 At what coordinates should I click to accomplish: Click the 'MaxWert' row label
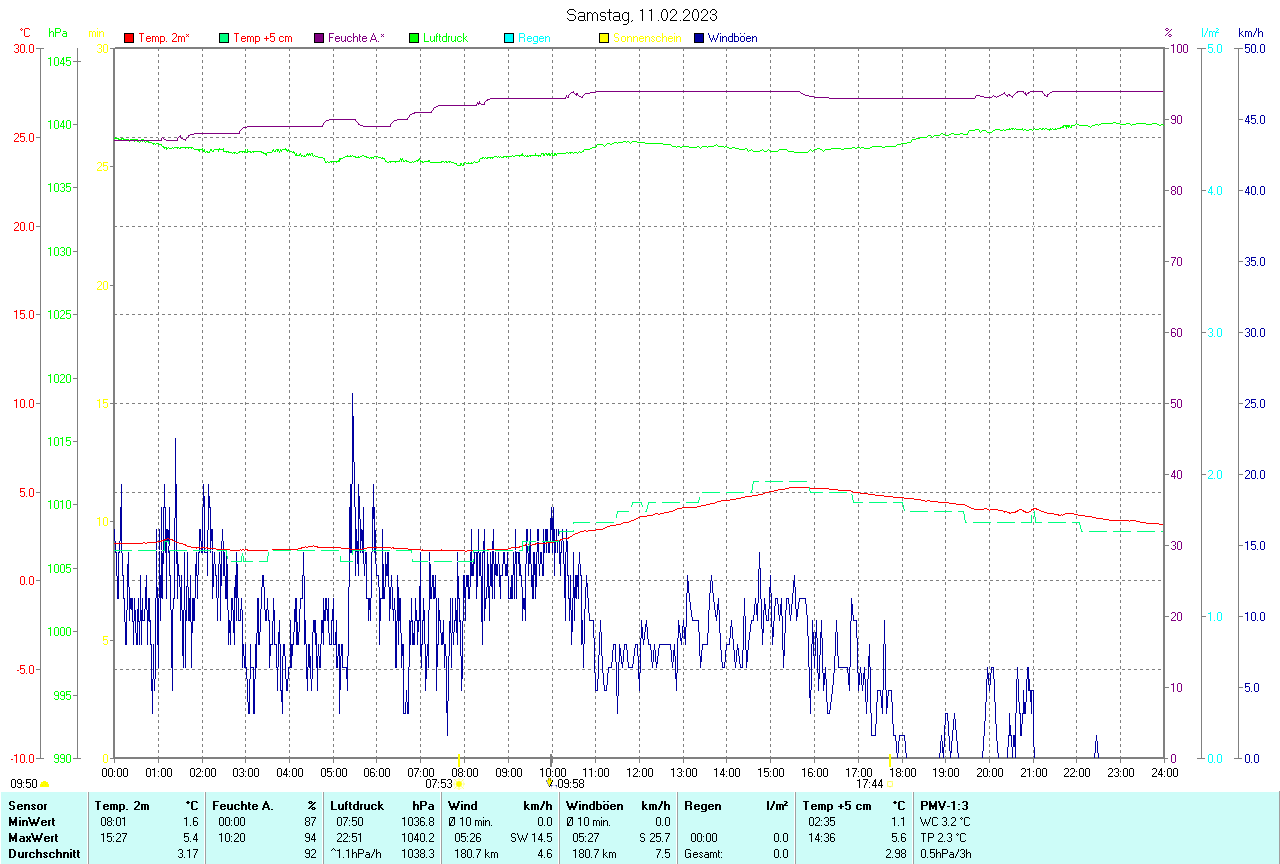pos(31,837)
